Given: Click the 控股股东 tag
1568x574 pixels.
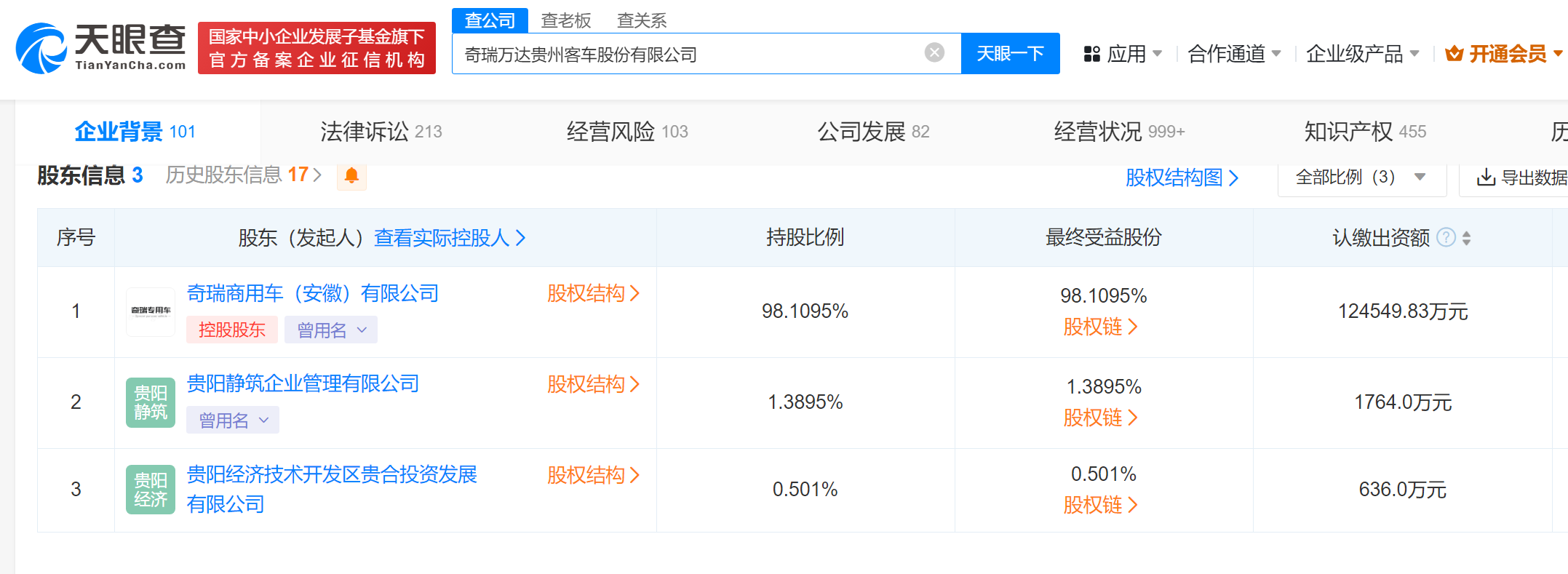Looking at the screenshot, I should tap(232, 330).
